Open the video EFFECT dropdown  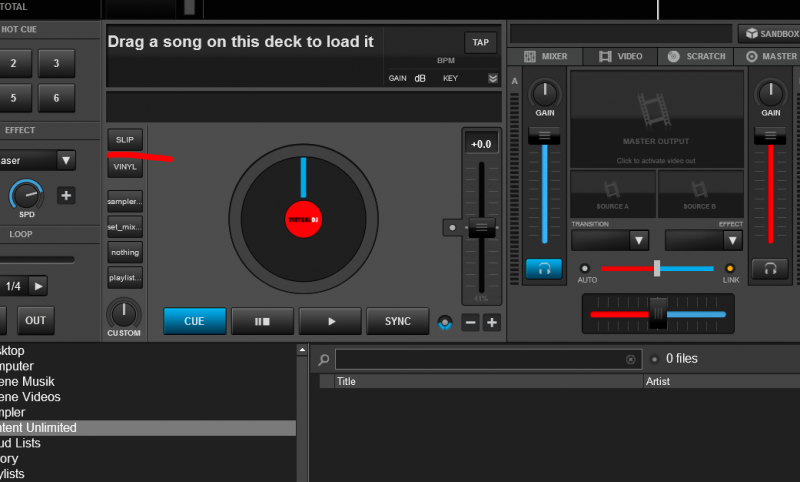point(704,240)
